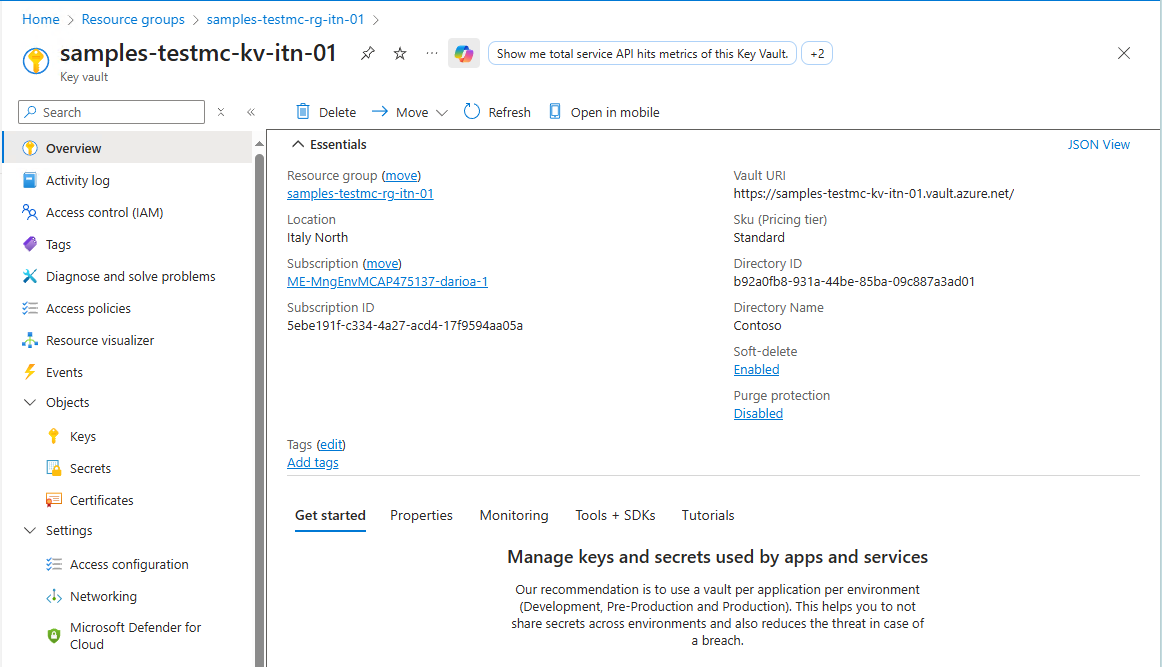Click the Purge protection Disabled link
The height and width of the screenshot is (667, 1162).
758,413
